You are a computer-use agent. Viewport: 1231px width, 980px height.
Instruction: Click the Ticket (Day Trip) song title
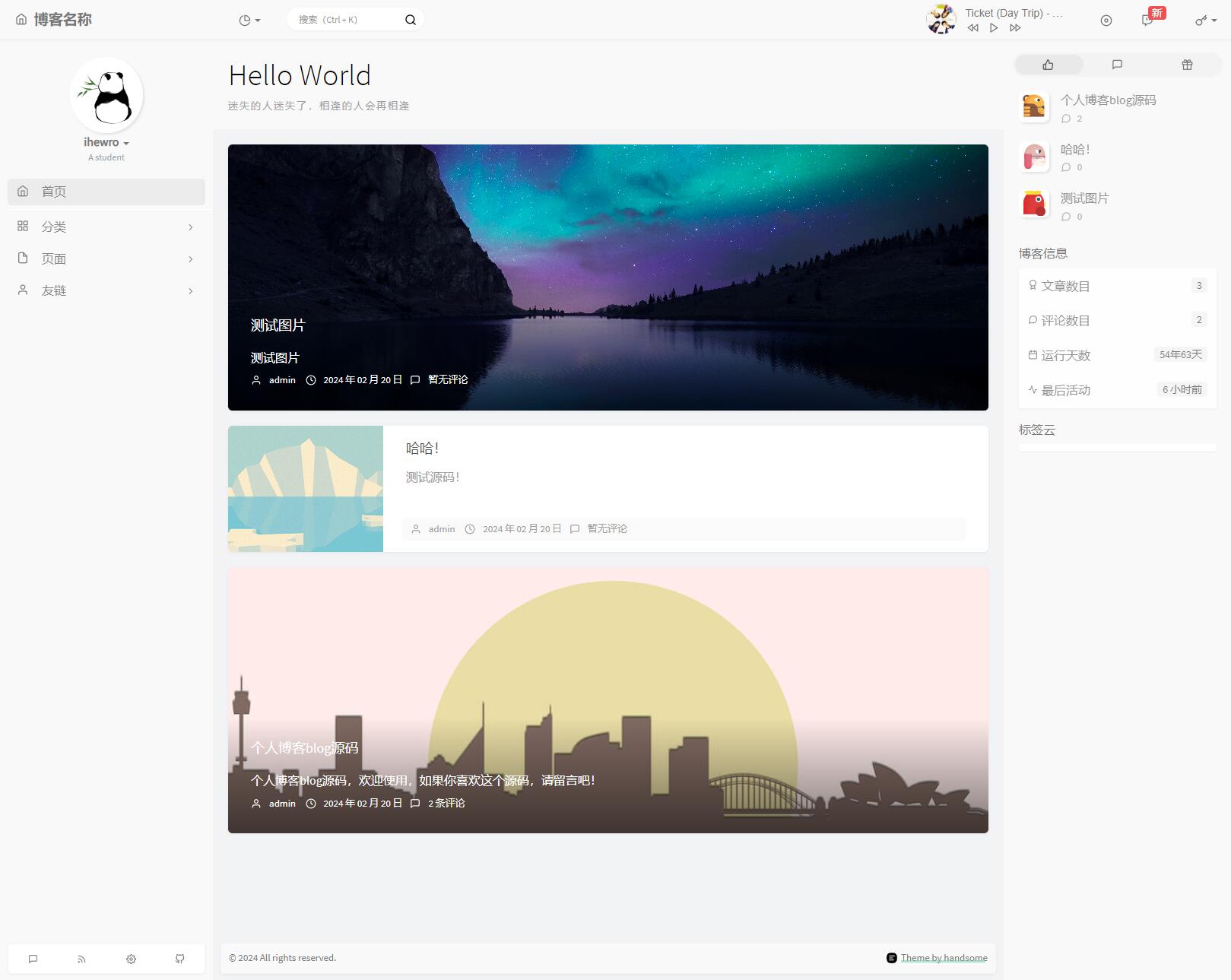click(x=1014, y=13)
